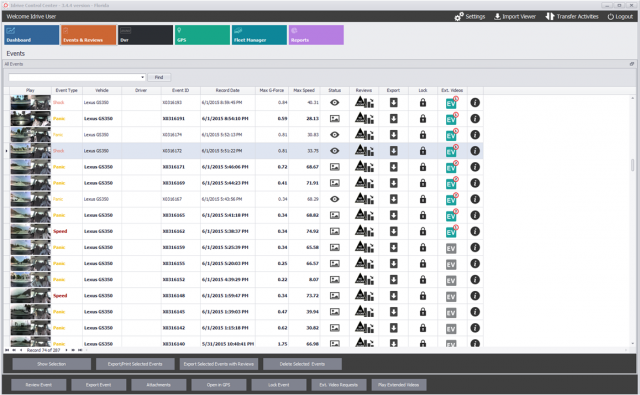Screen dimensions: 640x395
Task: Go to the next record with the navigator arrow
Action: pos(67,350)
